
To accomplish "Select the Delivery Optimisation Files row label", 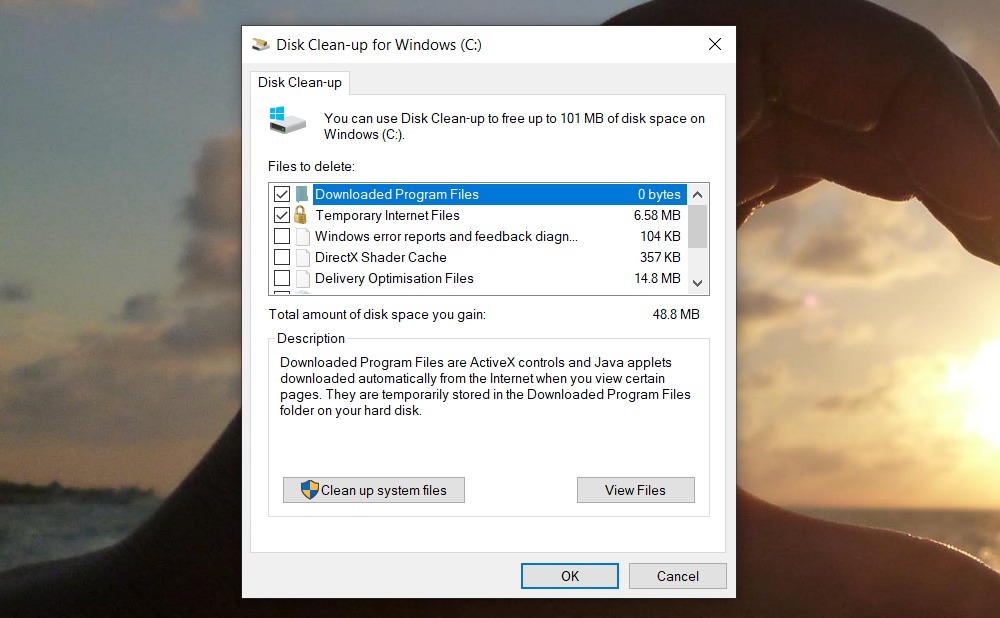I will (394, 278).
